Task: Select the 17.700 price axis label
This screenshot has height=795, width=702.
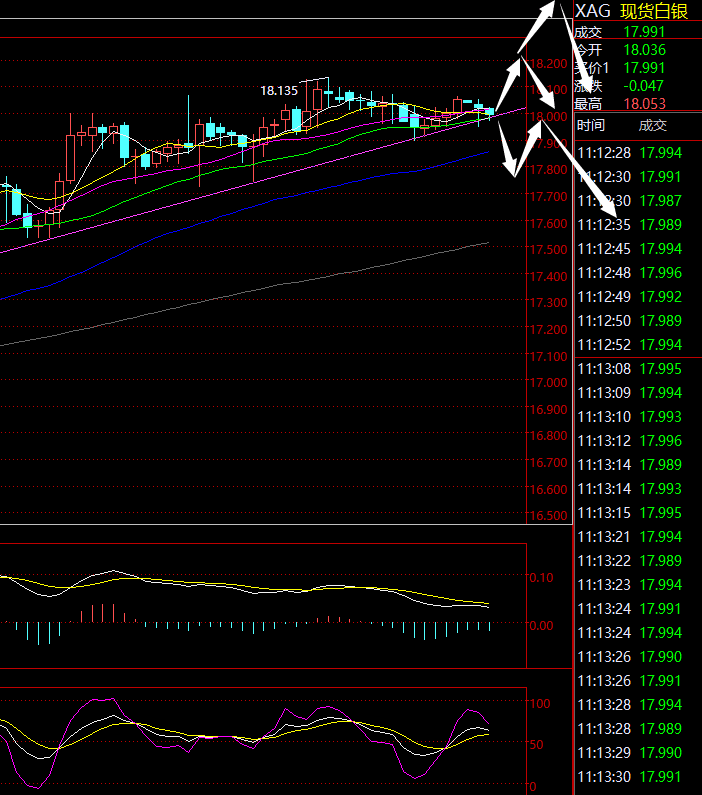Action: pos(549,197)
